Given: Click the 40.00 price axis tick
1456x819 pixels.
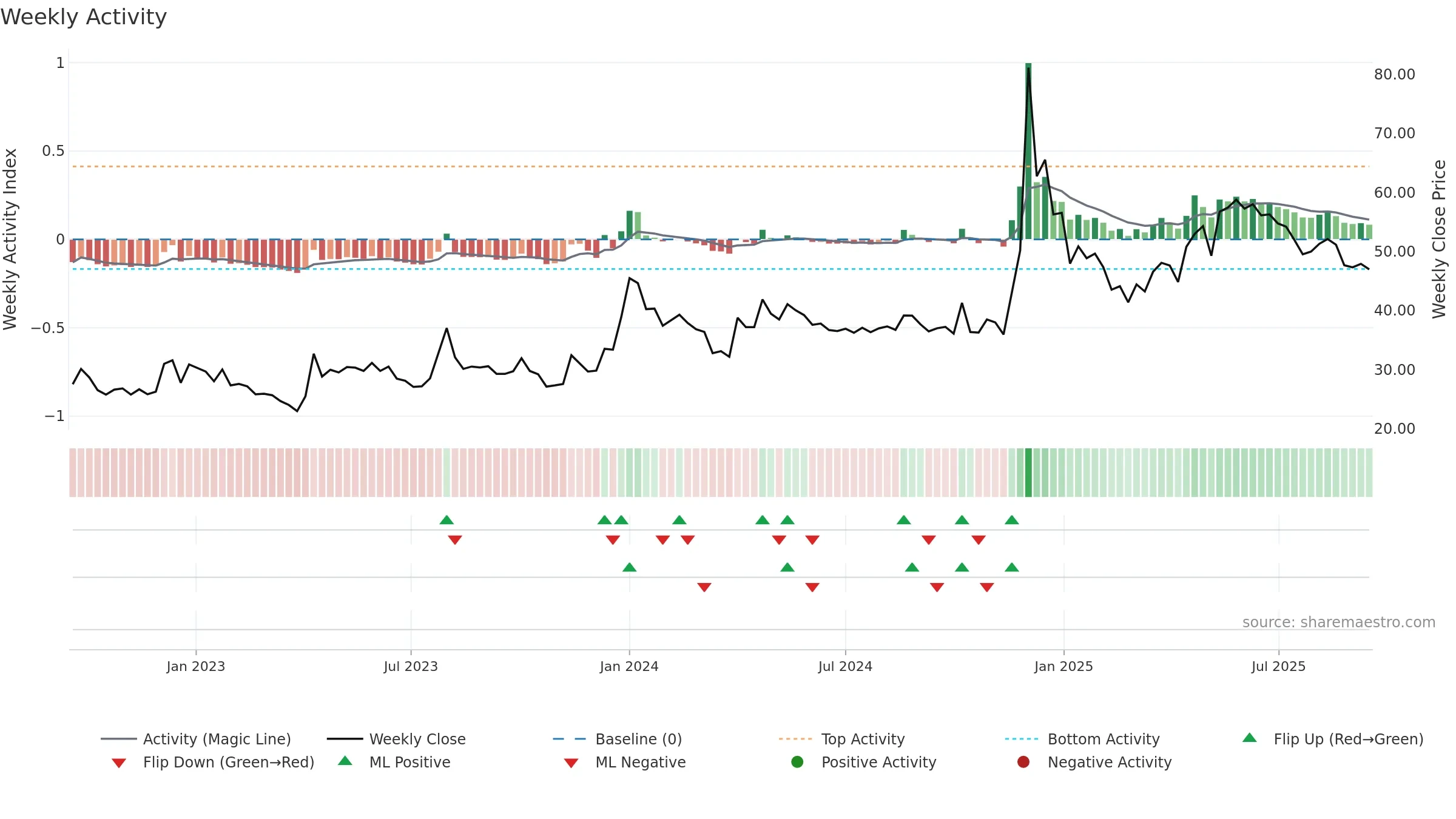Looking at the screenshot, I should 1395,310.
